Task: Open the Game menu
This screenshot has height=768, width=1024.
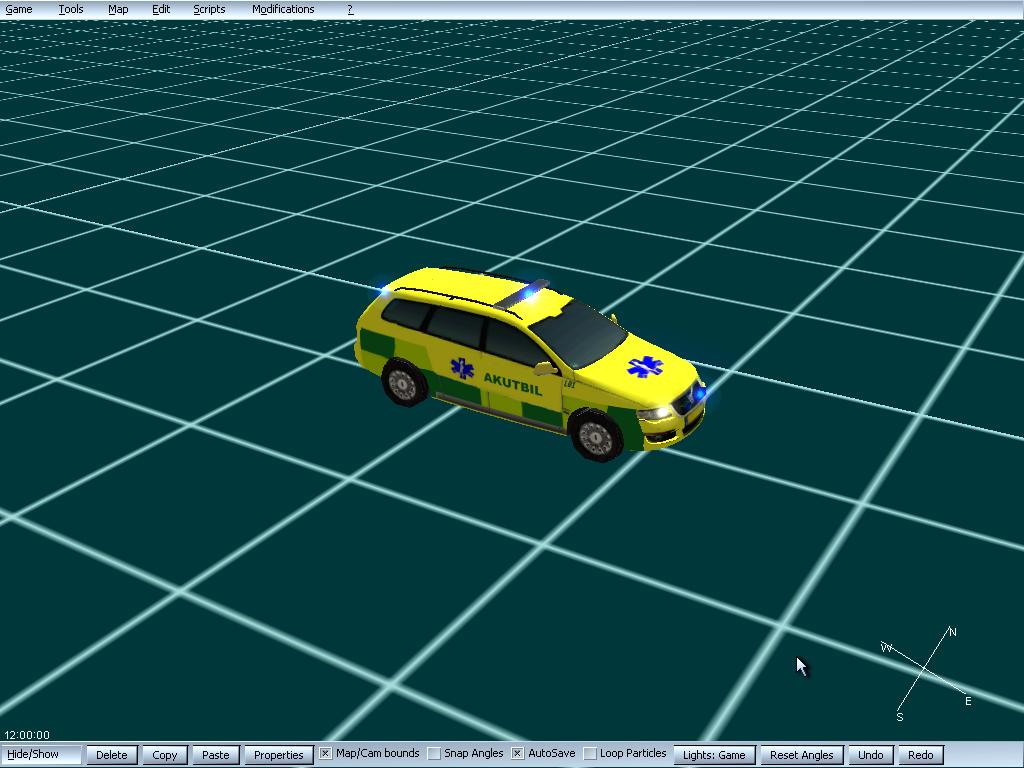Action: (19, 9)
